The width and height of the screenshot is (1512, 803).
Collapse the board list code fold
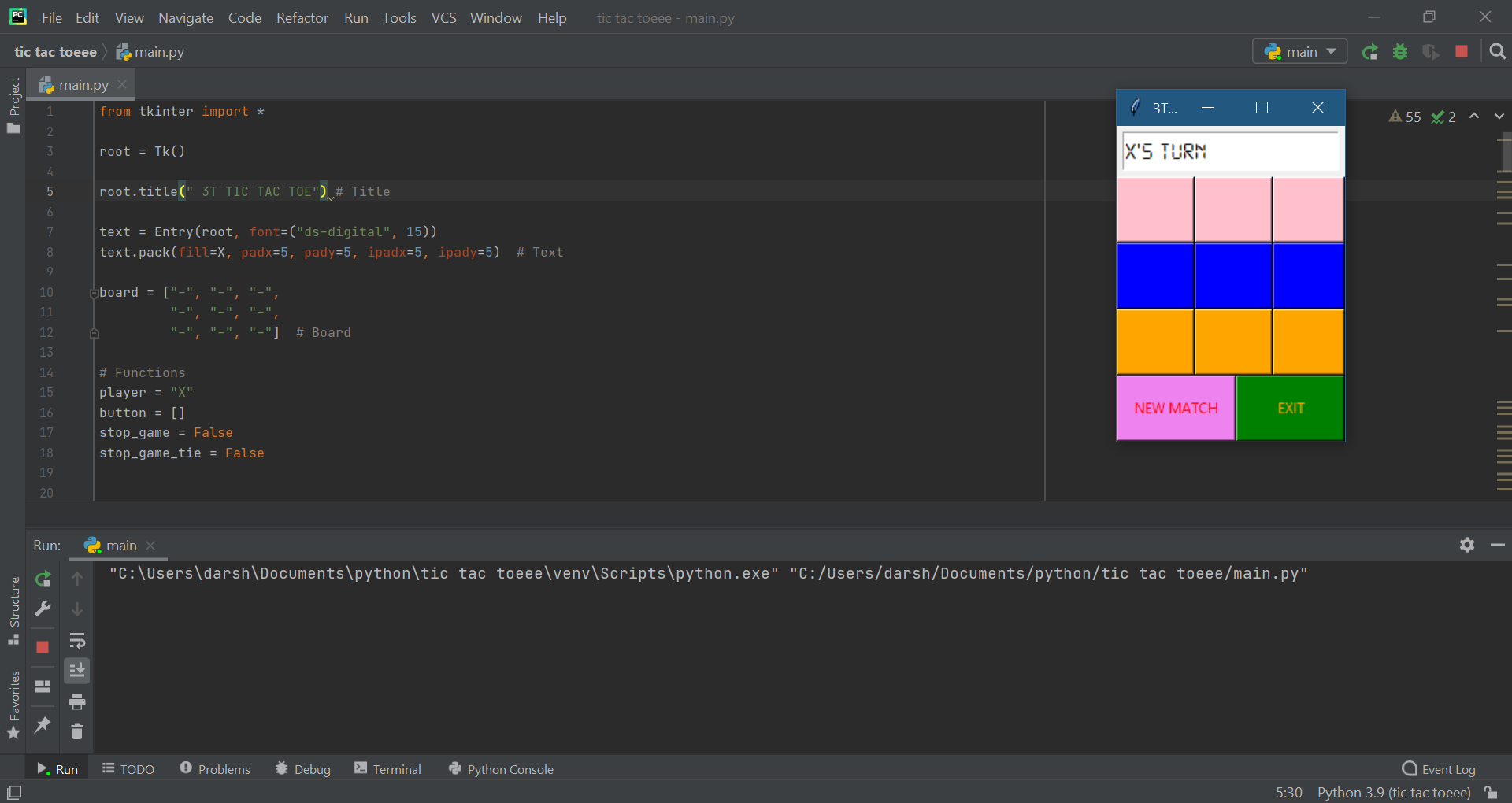click(94, 293)
